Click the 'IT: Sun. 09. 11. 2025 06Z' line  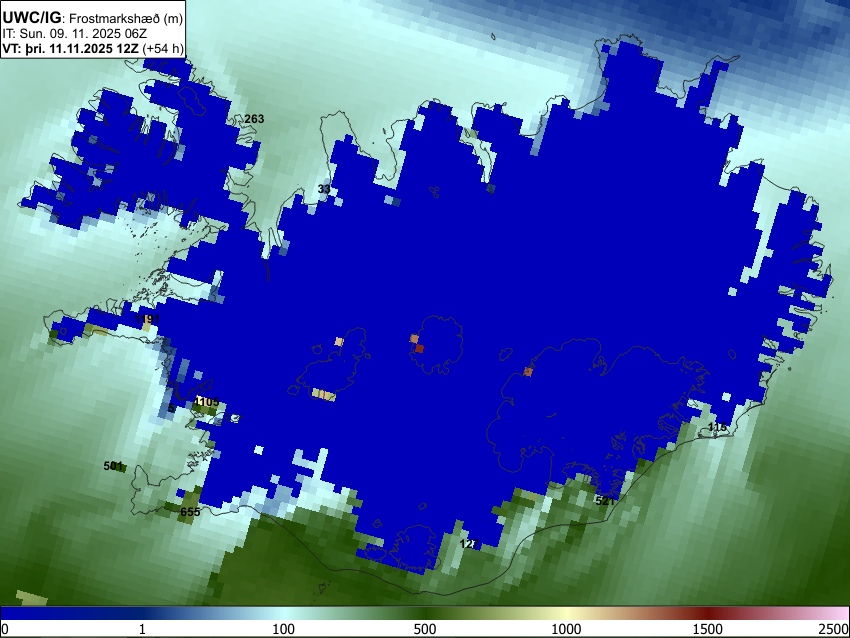[x=74, y=34]
